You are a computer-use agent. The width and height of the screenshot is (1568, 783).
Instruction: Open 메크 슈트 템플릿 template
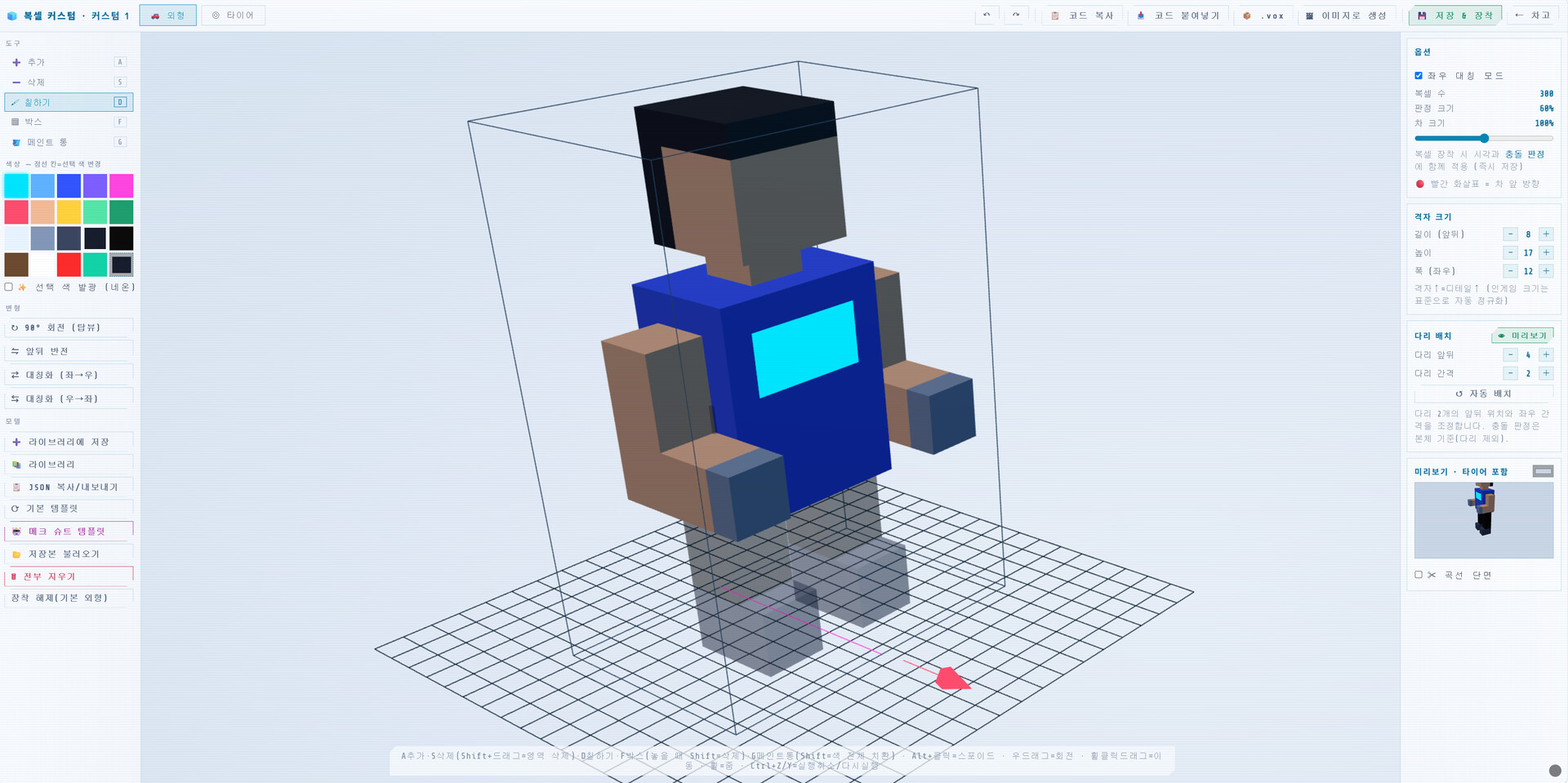pyautogui.click(x=69, y=532)
